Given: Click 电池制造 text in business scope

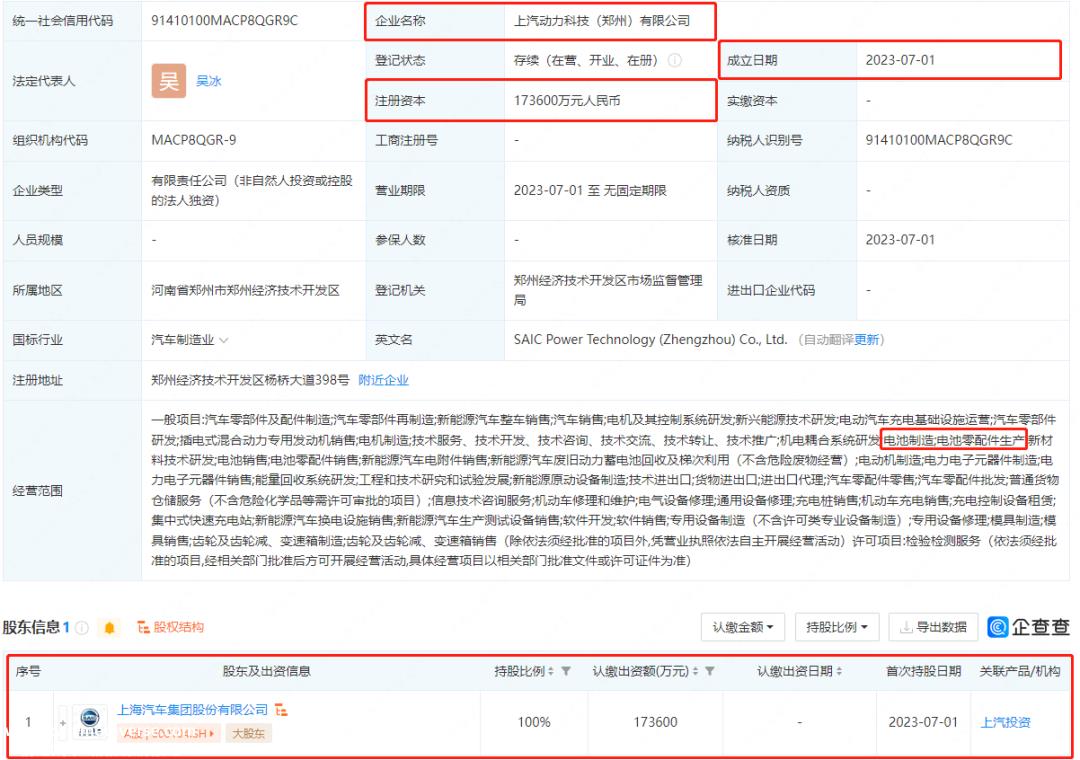Looking at the screenshot, I should pyautogui.click(x=908, y=440).
